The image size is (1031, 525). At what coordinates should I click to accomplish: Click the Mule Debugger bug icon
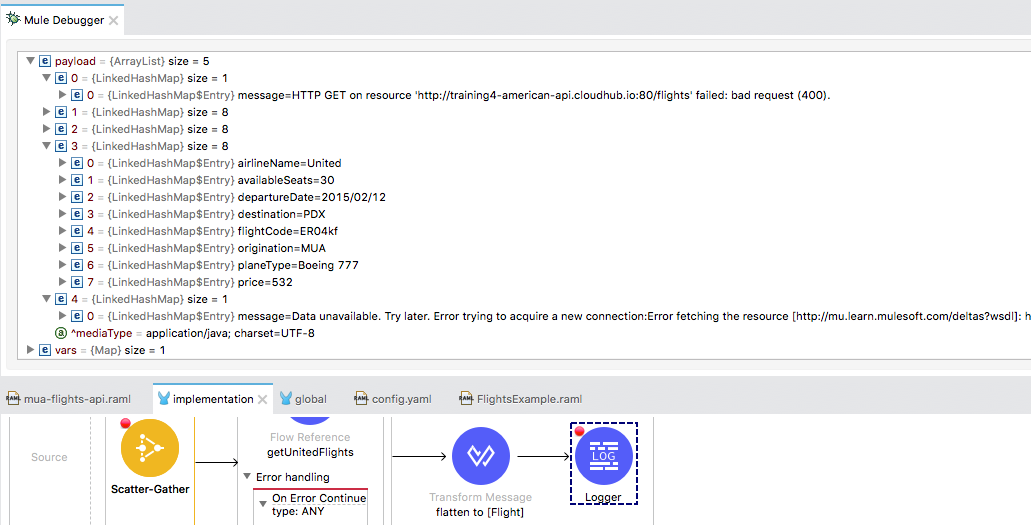(x=13, y=19)
